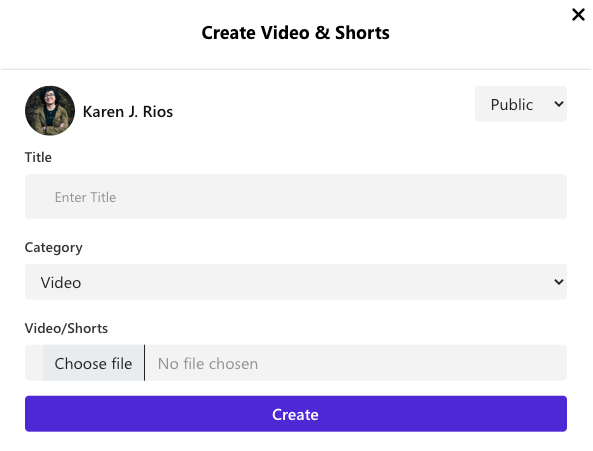This screenshot has width=593, height=451.
Task: Click the purple Create button
Action: (296, 414)
